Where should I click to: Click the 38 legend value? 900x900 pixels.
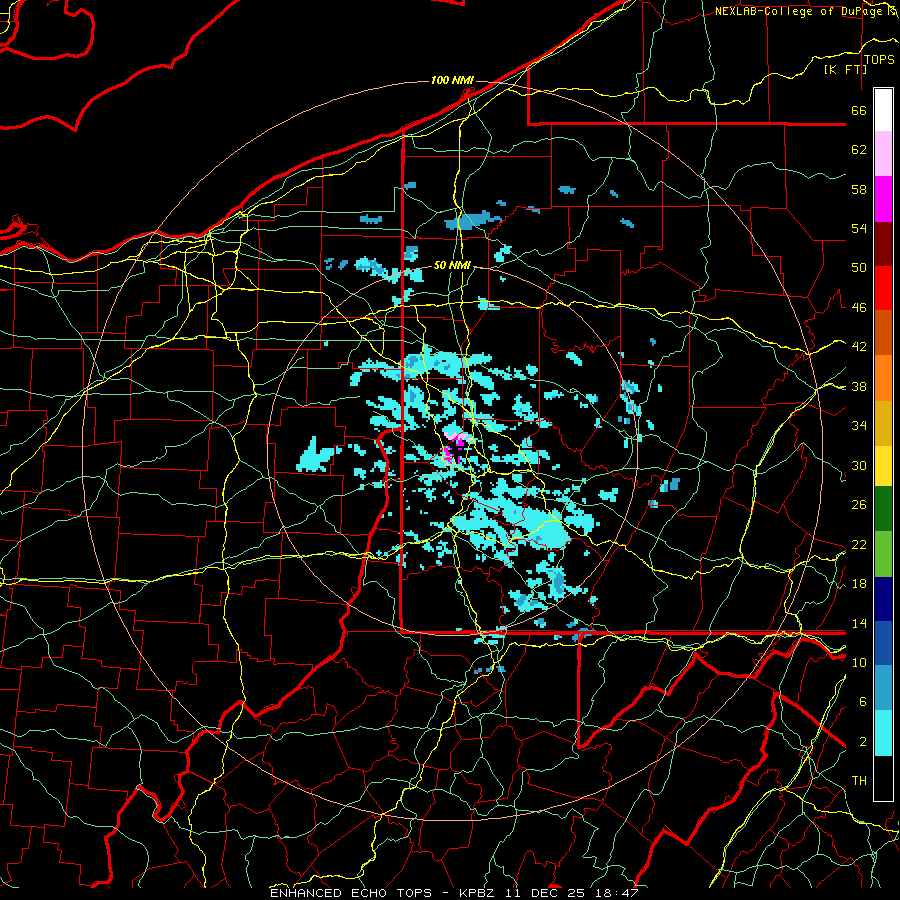(859, 386)
